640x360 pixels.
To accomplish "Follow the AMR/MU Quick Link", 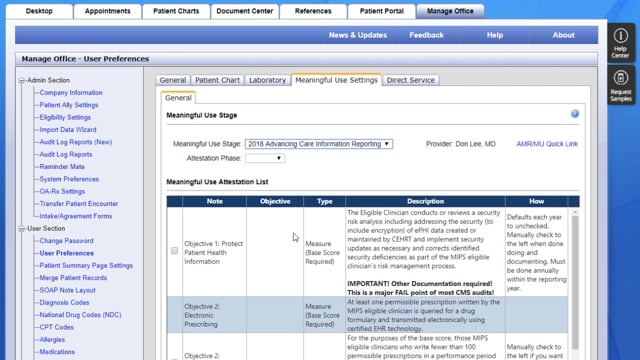I will click(x=547, y=144).
